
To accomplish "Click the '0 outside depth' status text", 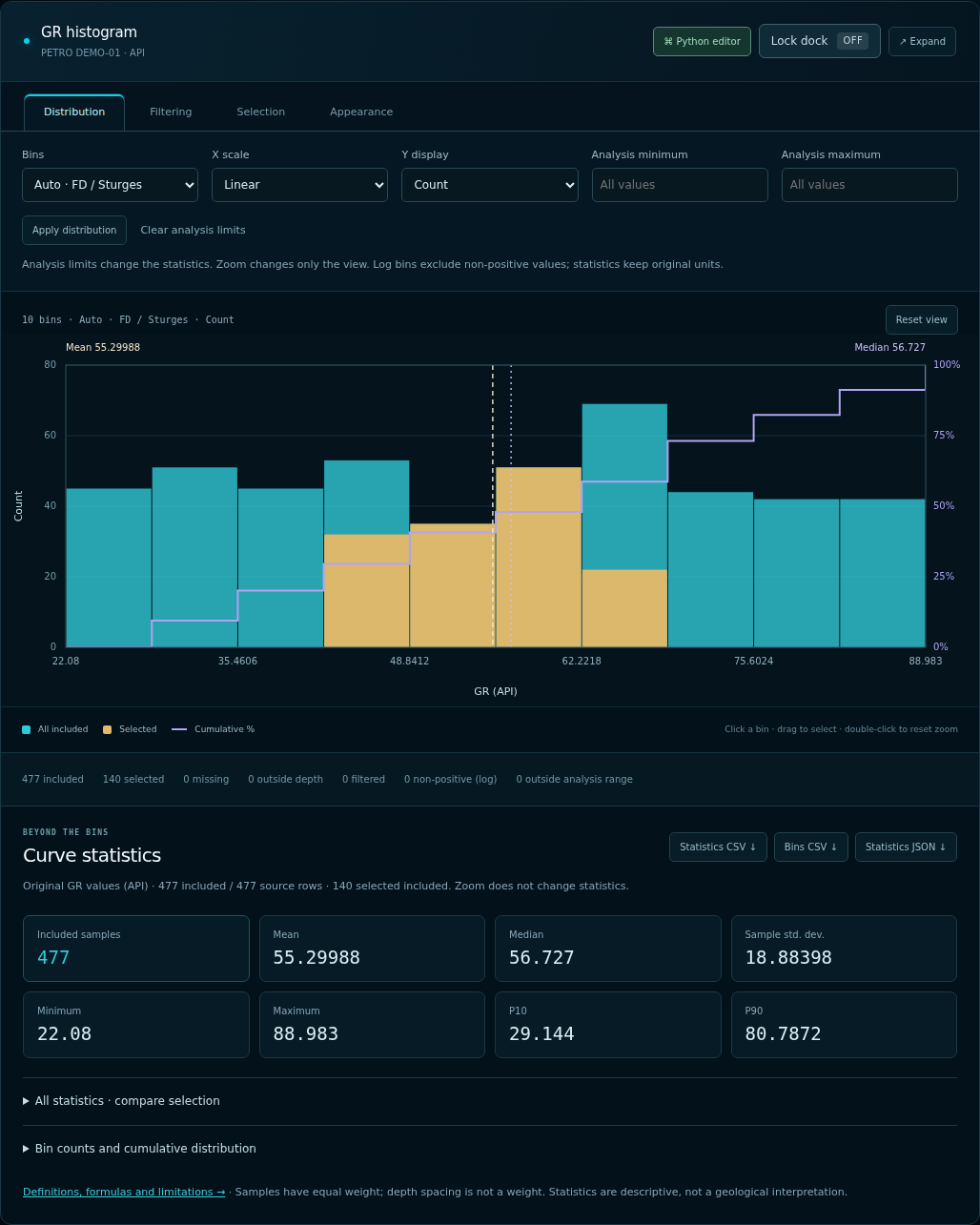I will (x=286, y=780).
